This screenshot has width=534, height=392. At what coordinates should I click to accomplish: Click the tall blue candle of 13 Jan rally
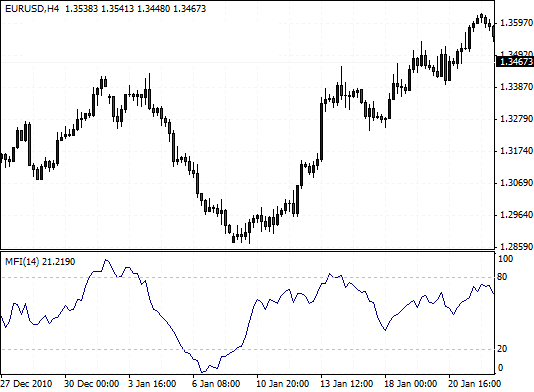321,131
